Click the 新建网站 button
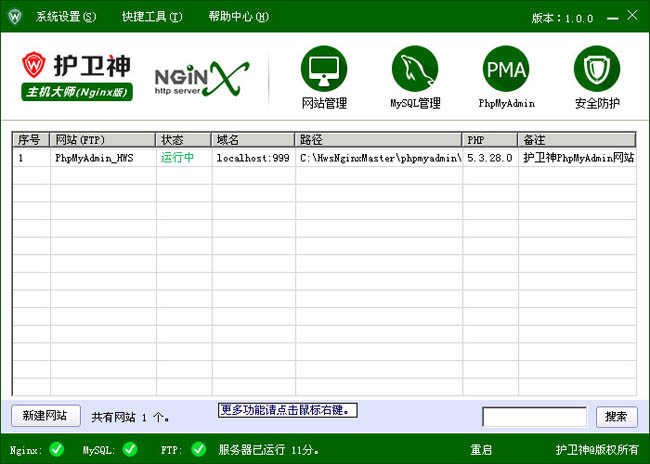This screenshot has height=464, width=650. [46, 415]
